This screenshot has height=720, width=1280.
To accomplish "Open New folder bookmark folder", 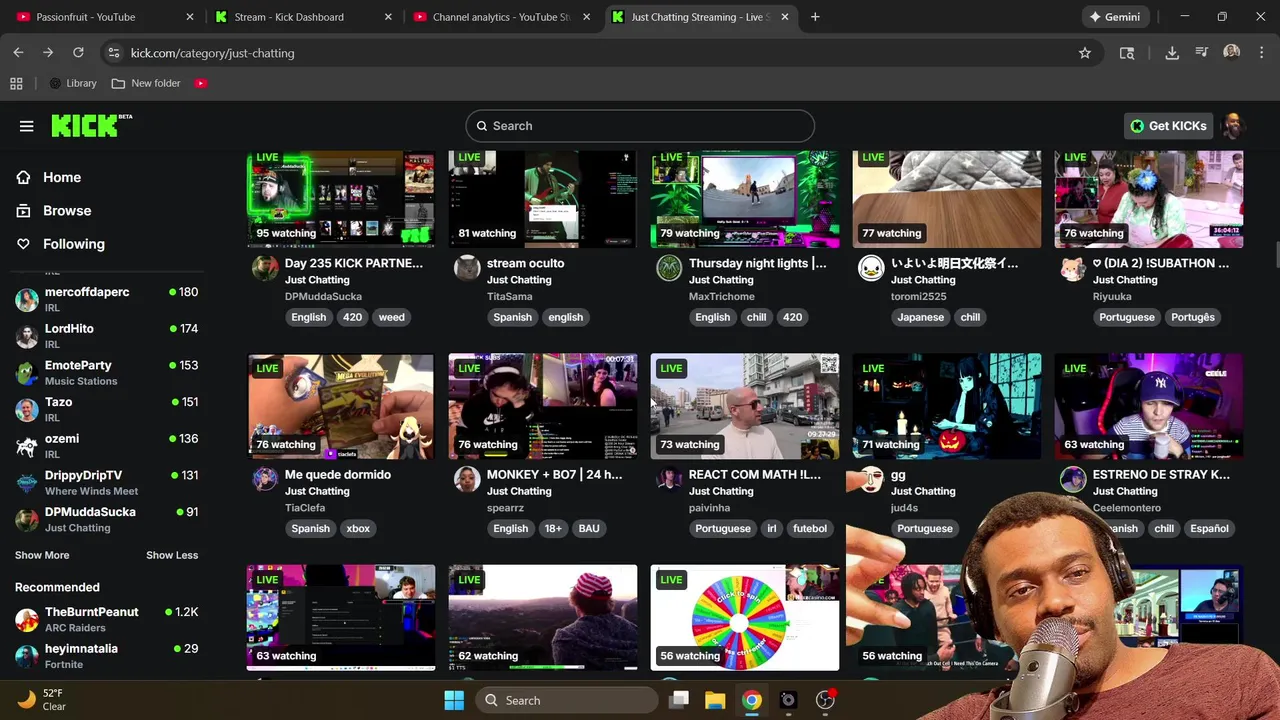I will coord(146,83).
